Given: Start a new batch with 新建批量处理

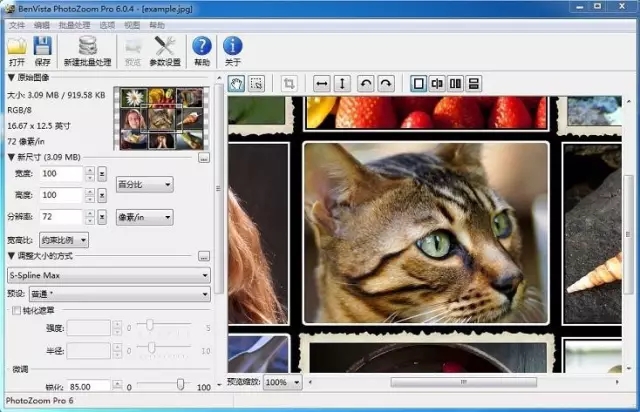Looking at the screenshot, I should [x=87, y=46].
